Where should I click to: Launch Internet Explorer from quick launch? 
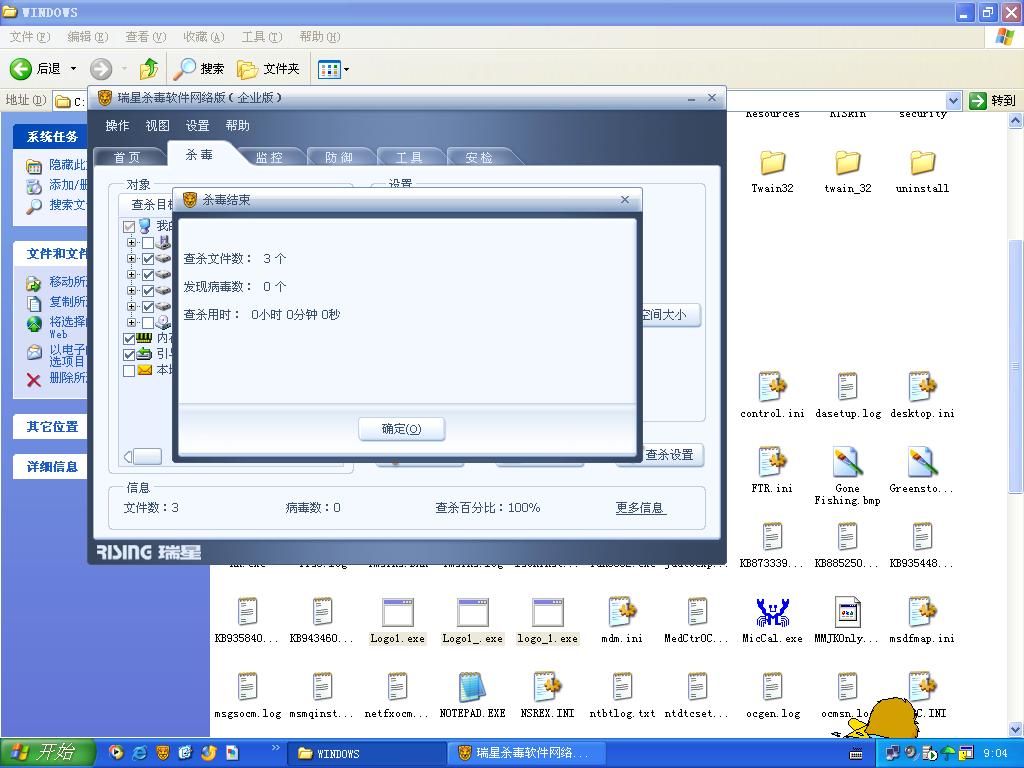click(x=139, y=753)
